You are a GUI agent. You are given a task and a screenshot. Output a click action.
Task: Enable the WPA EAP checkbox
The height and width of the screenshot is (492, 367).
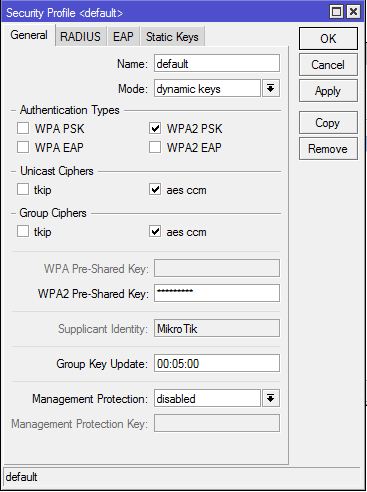[23, 147]
